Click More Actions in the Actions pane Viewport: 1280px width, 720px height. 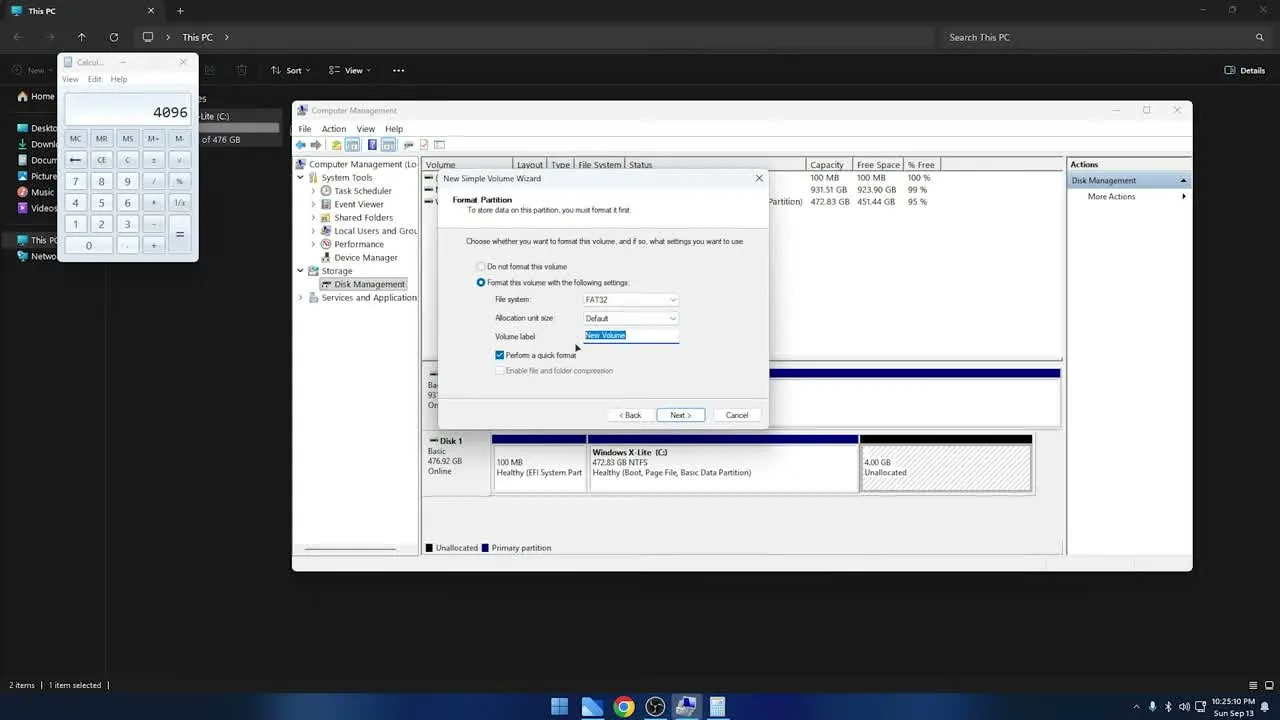pyautogui.click(x=1111, y=197)
